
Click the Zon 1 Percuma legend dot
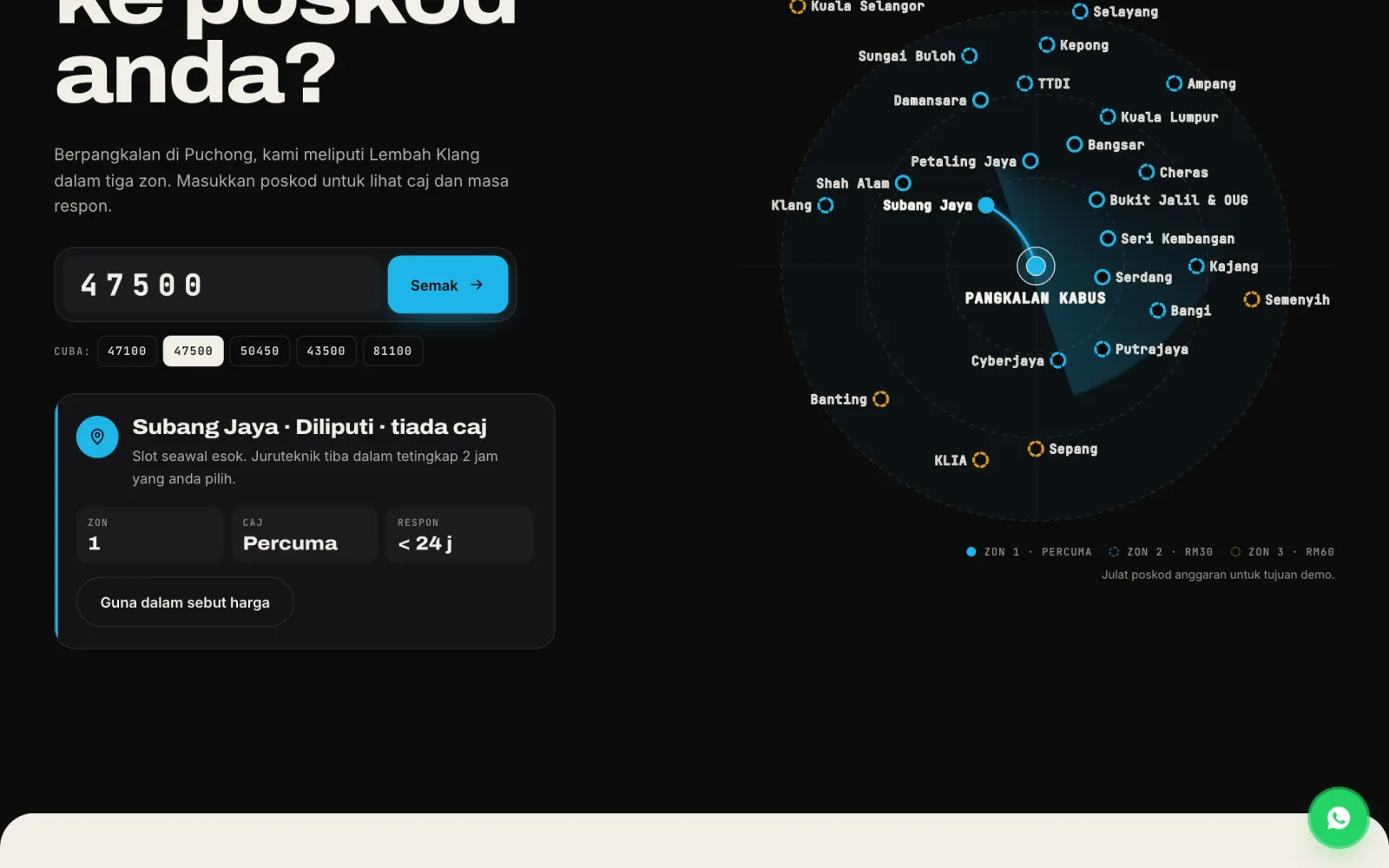pyautogui.click(x=971, y=552)
